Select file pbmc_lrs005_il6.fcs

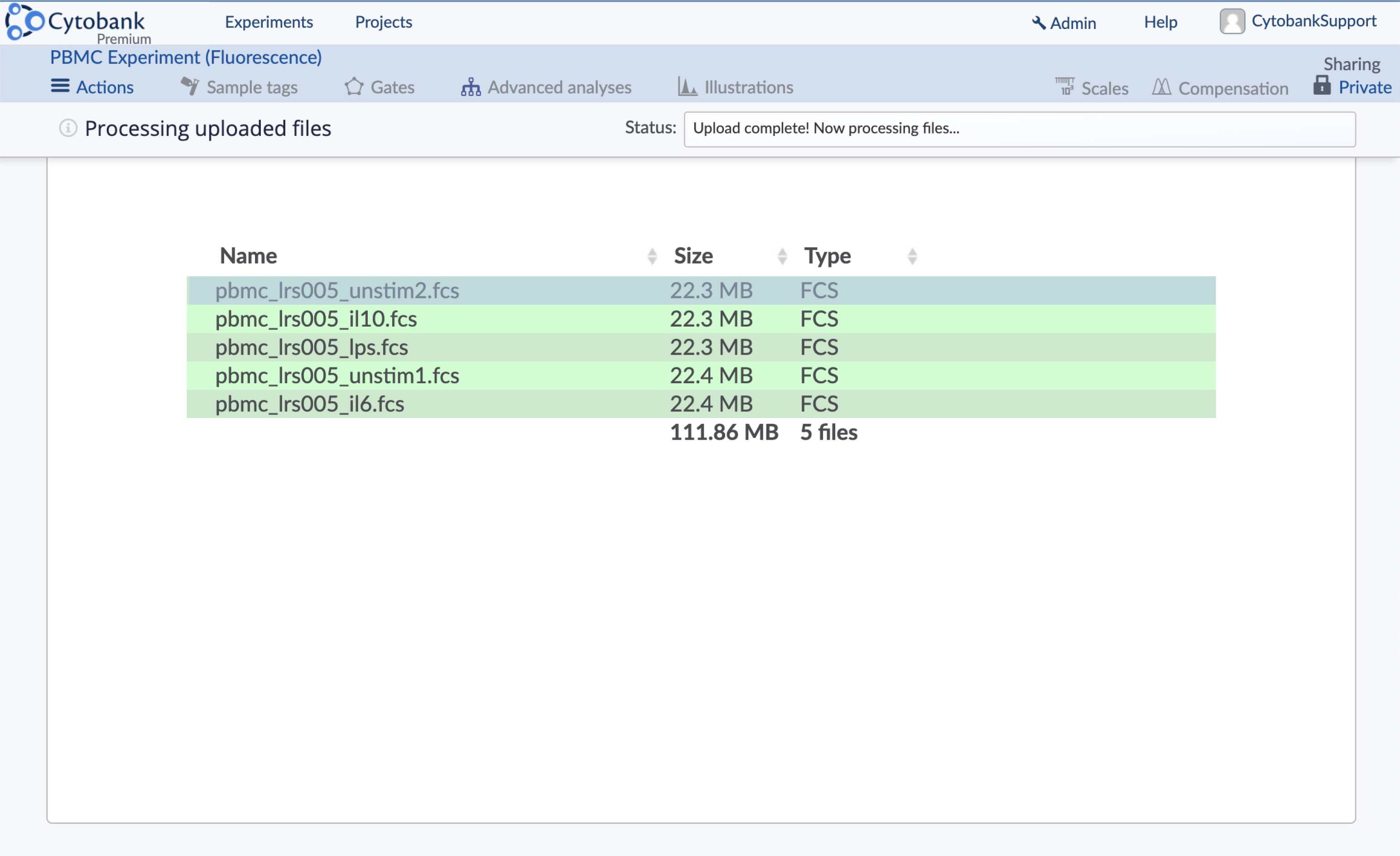point(701,404)
